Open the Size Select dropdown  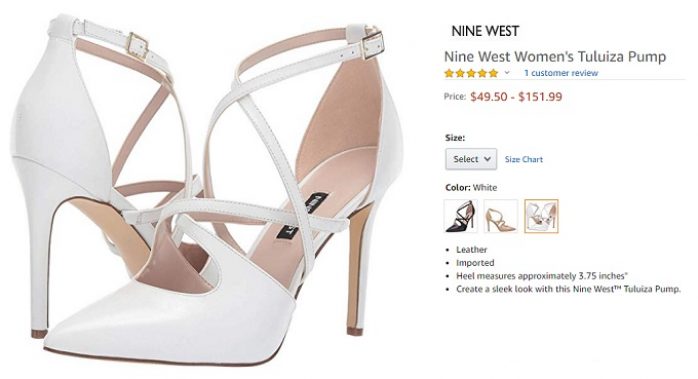[x=471, y=159]
